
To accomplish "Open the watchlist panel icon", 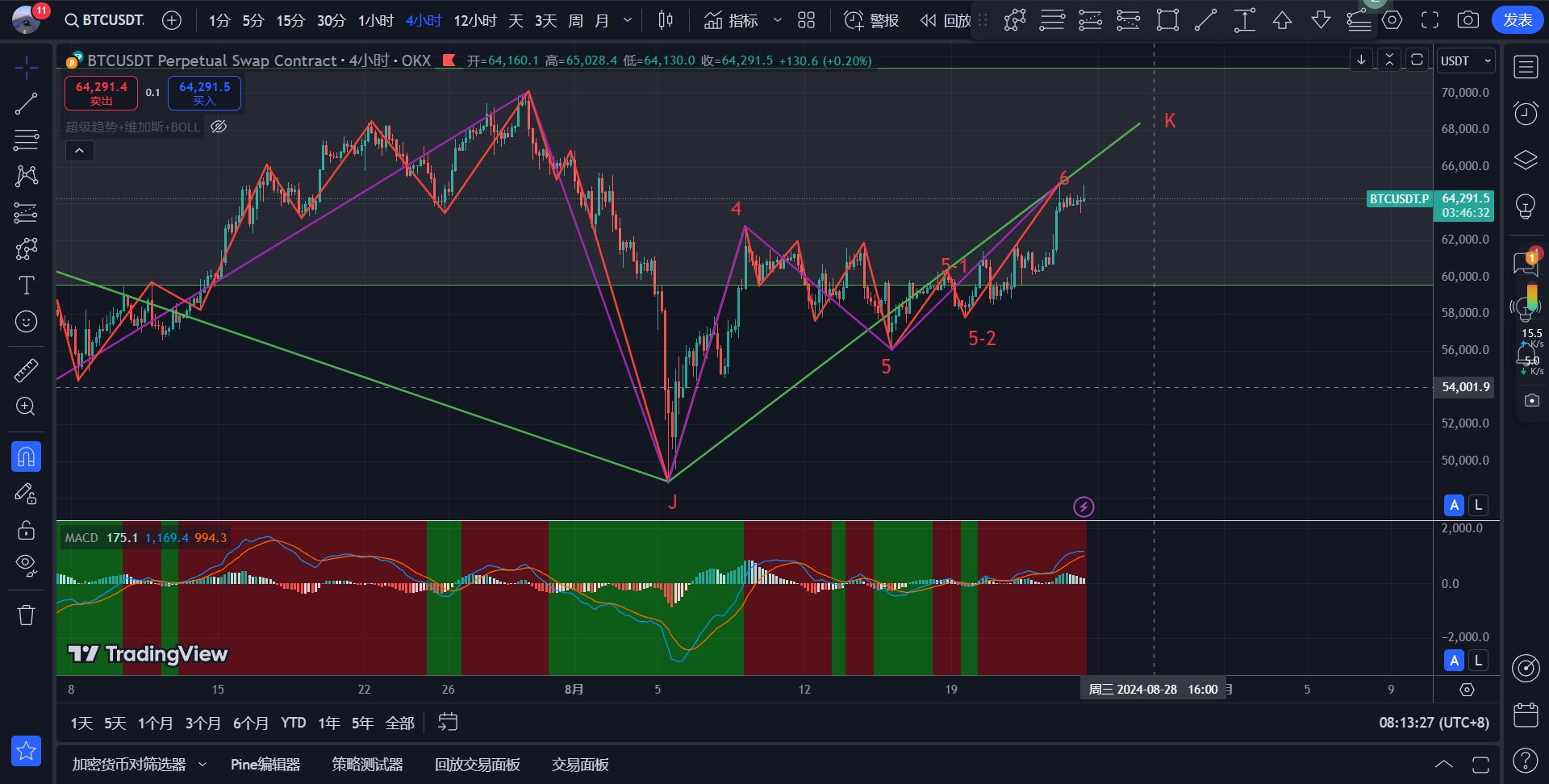I will (x=1526, y=67).
